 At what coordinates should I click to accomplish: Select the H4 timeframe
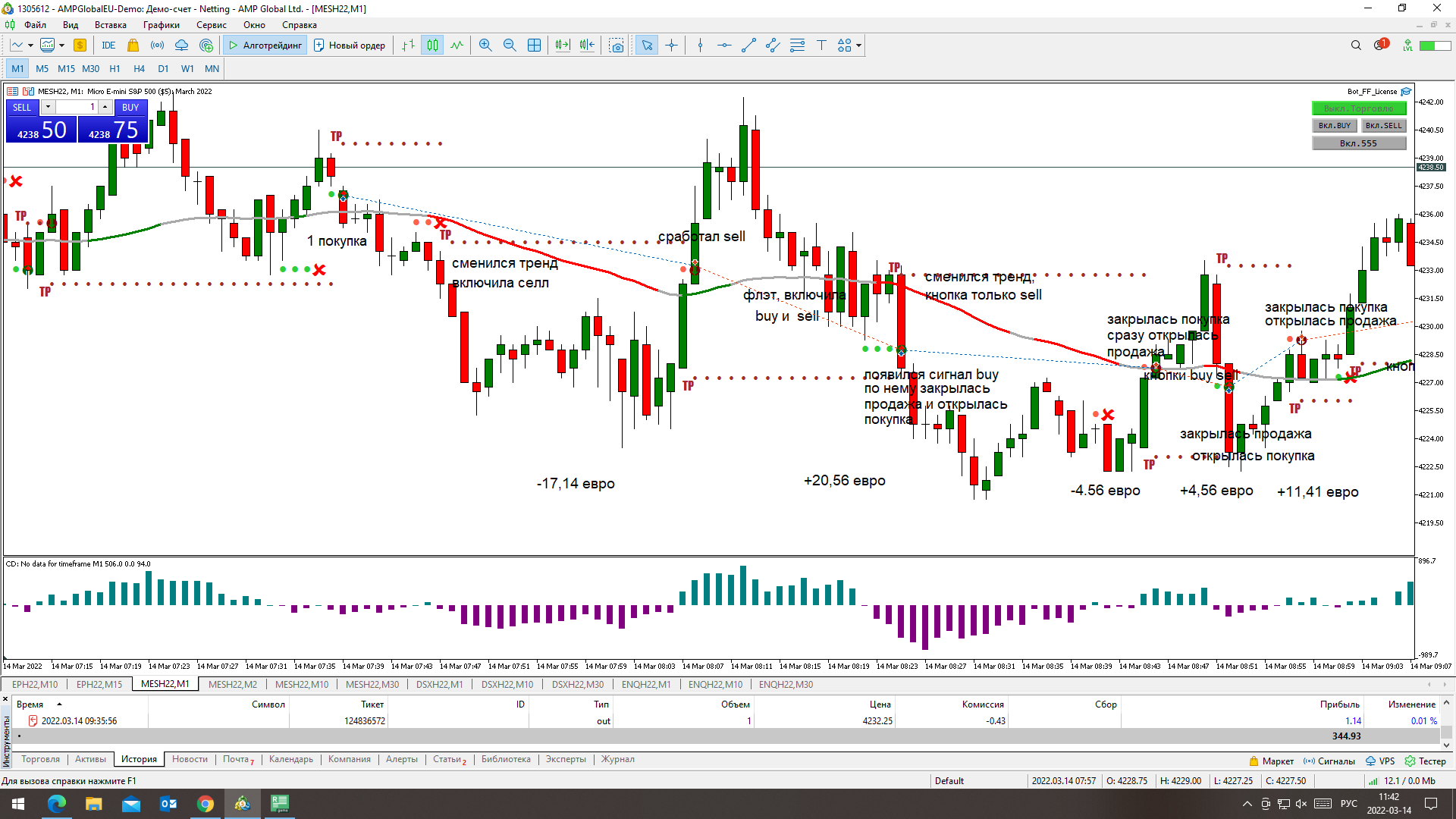(x=139, y=68)
